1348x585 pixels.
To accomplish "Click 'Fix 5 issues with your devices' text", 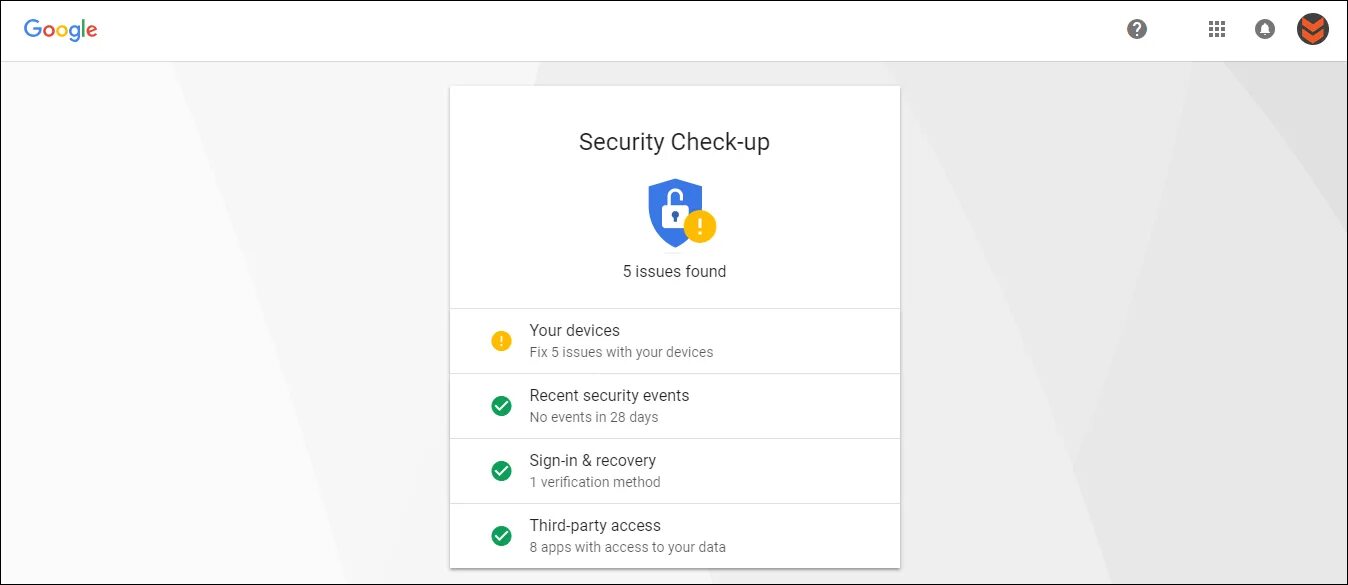I will [x=621, y=352].
